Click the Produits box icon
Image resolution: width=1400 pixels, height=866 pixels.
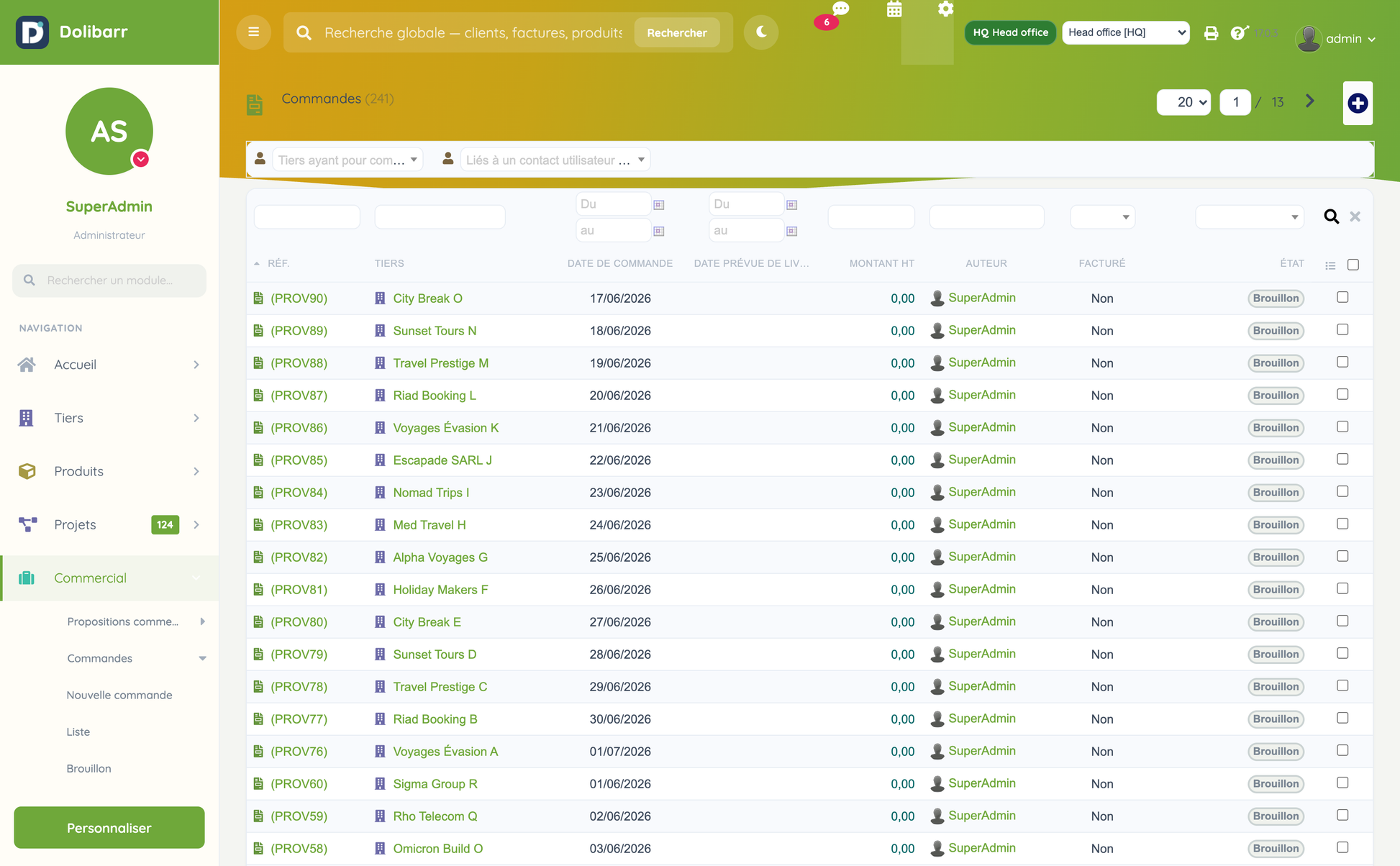[27, 471]
